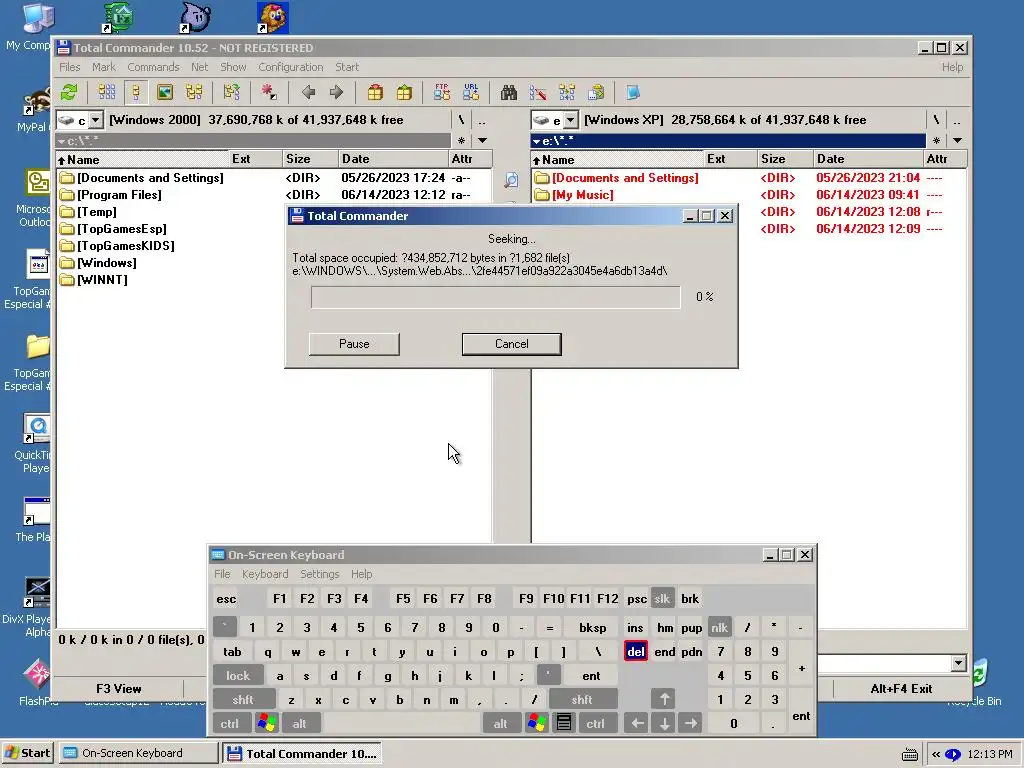Open the Commands menu
This screenshot has height=768, width=1024.
click(153, 67)
